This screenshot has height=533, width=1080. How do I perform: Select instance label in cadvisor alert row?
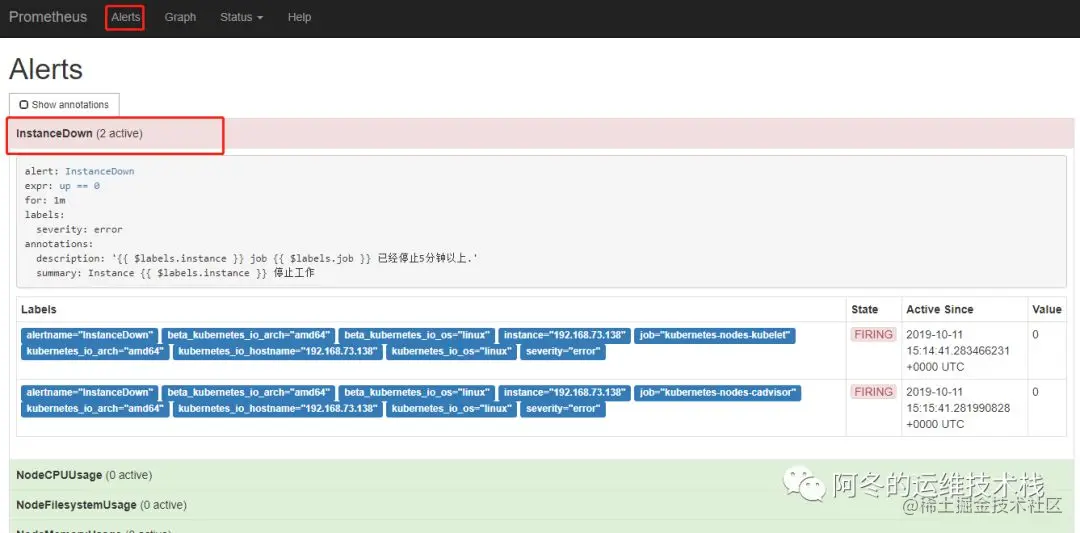coord(564,393)
